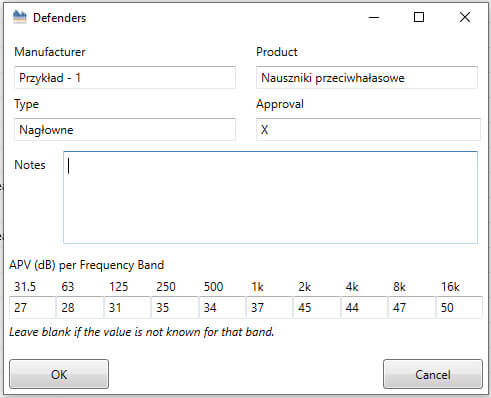Click the 1k band header label
The height and width of the screenshot is (398, 491).
257,287
